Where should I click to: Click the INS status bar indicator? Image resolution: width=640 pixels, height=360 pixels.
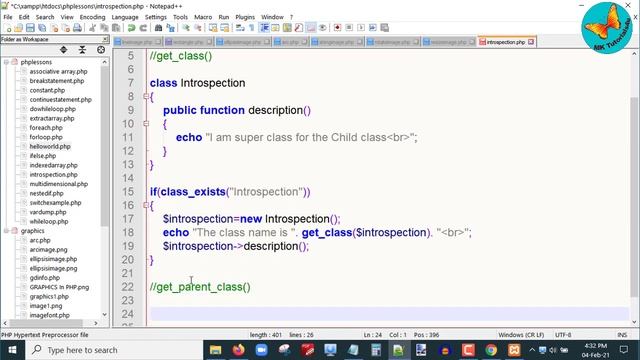pos(622,335)
